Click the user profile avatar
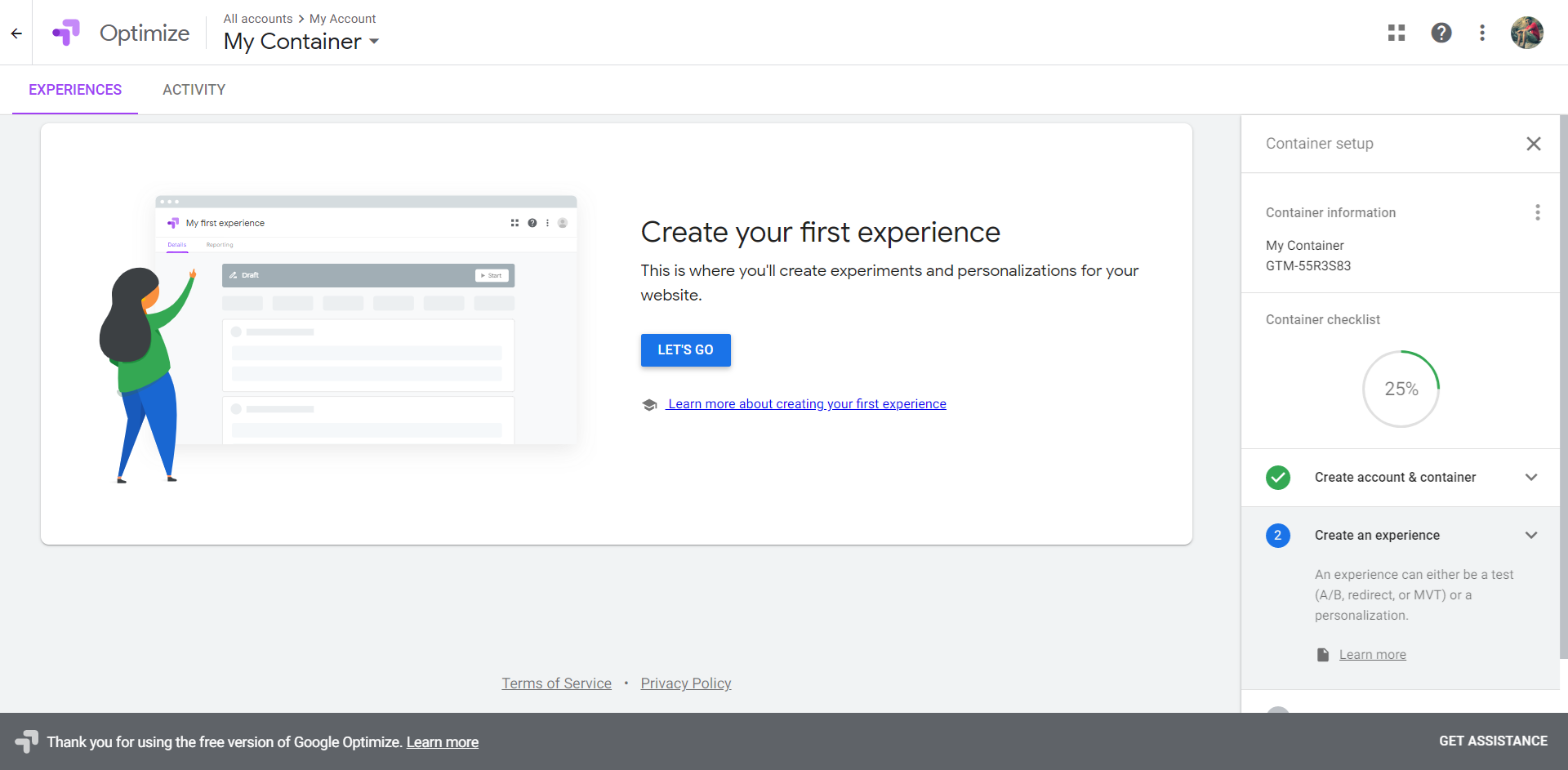Screen dimensions: 1568x770 coord(1526,33)
